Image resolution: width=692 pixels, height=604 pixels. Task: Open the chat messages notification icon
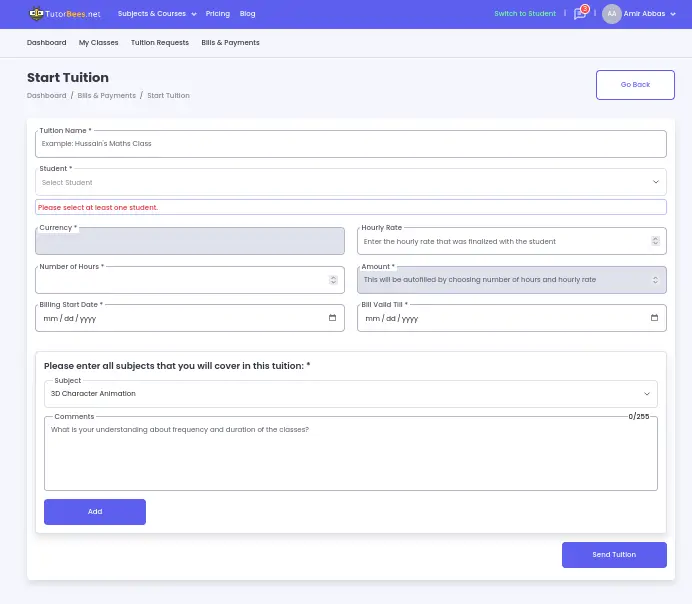point(580,14)
